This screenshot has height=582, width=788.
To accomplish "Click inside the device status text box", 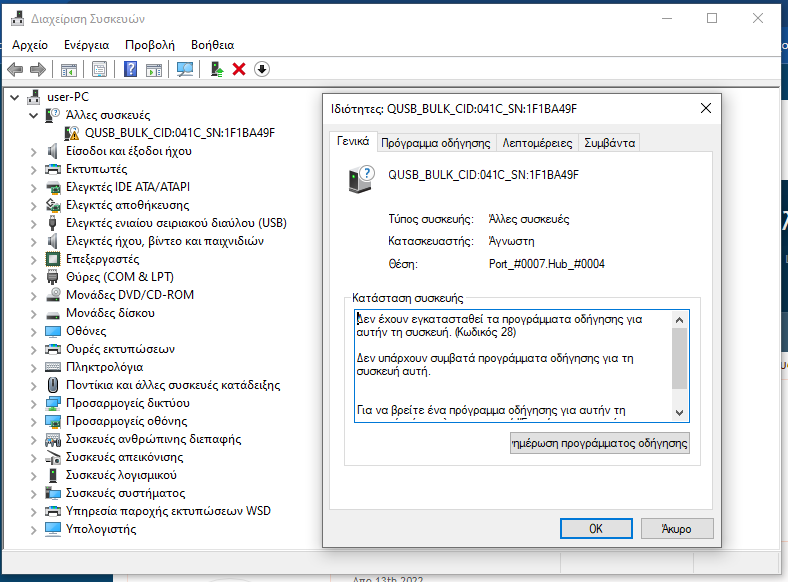I will 513,366.
